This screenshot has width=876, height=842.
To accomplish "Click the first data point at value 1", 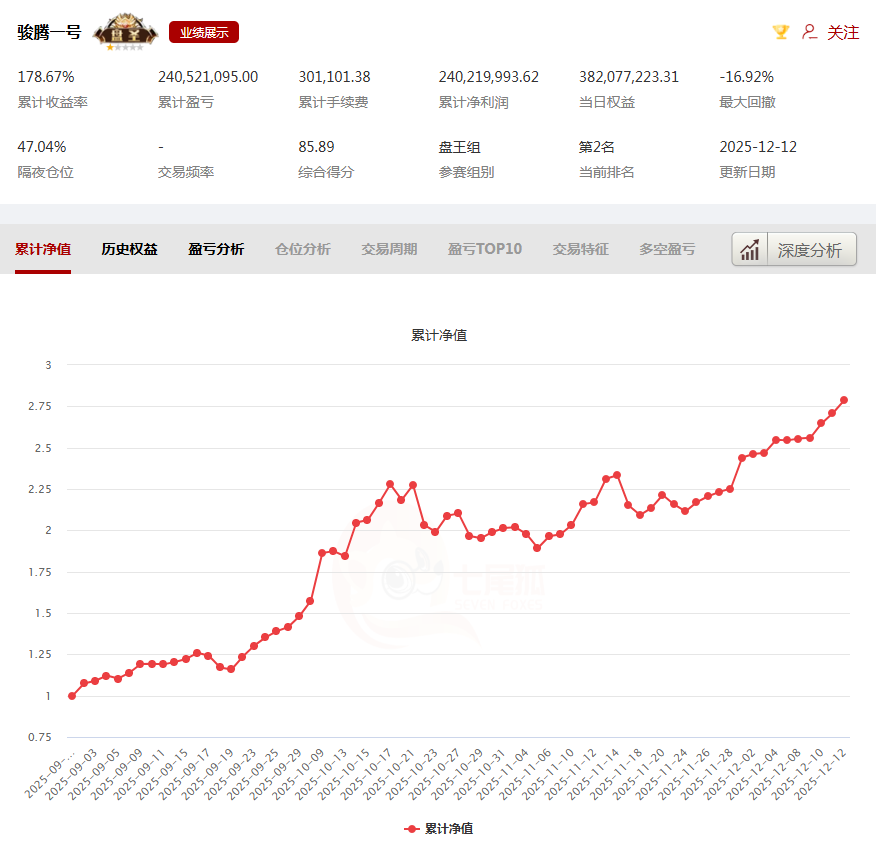I will coord(72,696).
